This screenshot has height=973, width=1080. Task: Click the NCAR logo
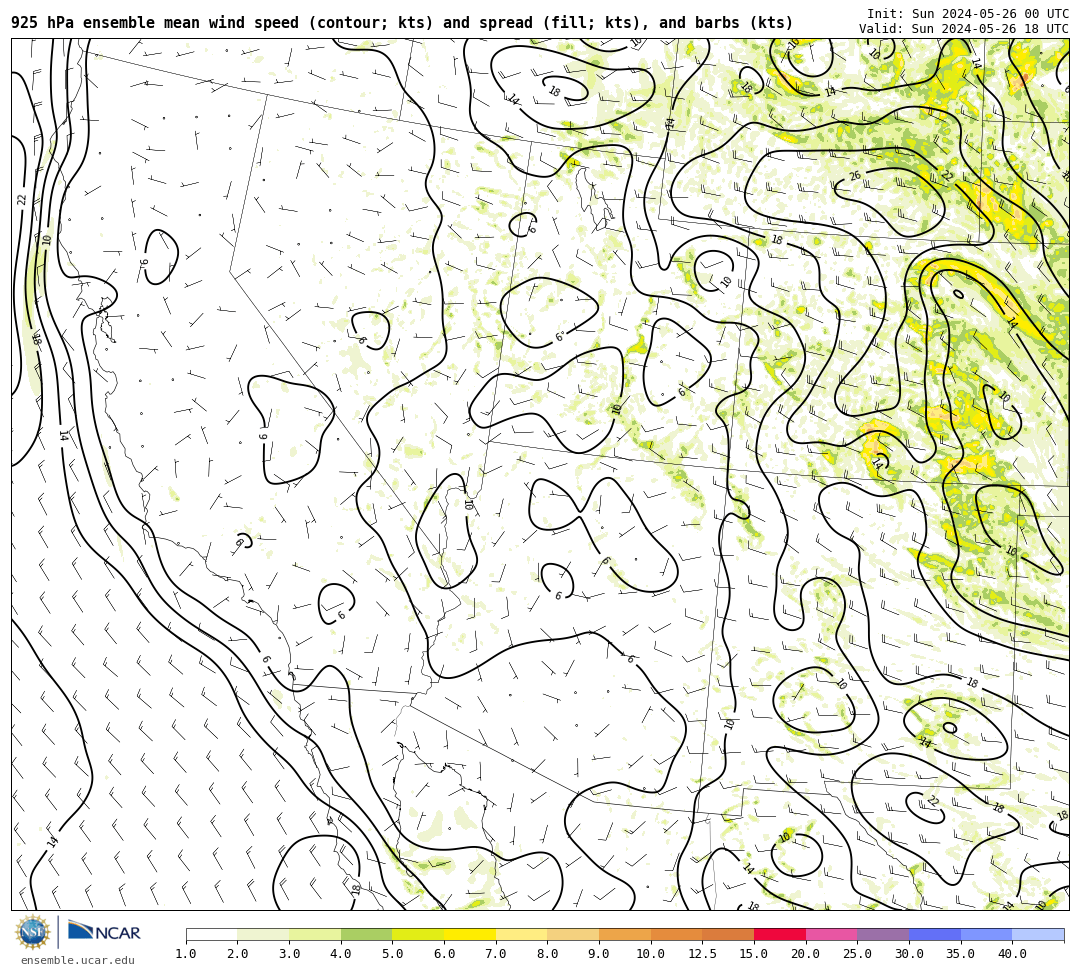pyautogui.click(x=104, y=932)
